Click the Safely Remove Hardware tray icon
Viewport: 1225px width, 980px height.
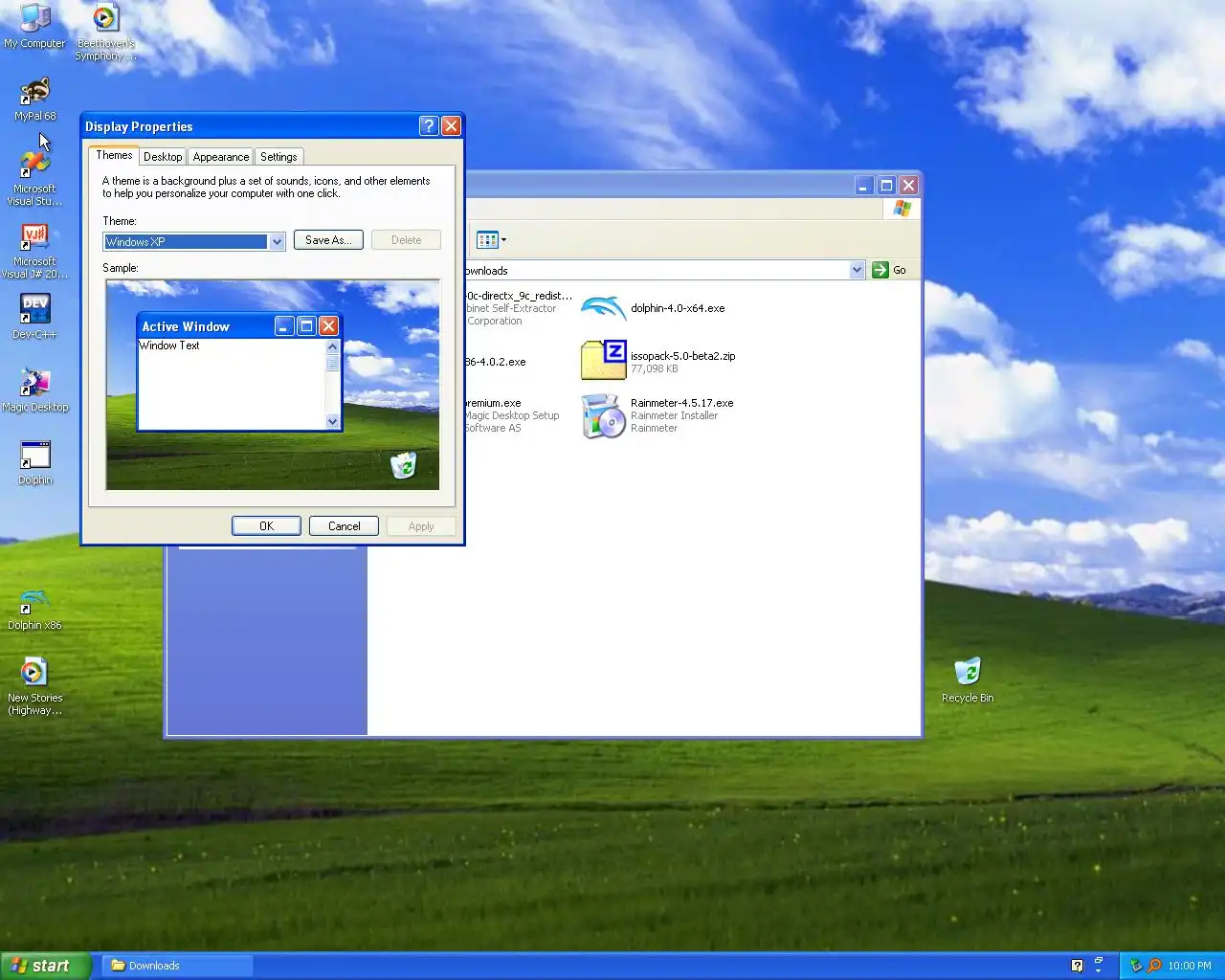(x=1136, y=966)
